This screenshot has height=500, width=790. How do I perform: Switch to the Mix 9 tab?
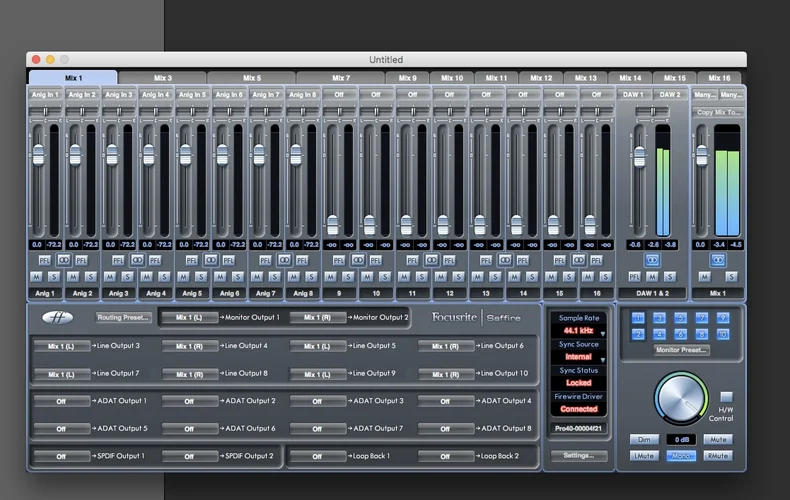[x=408, y=77]
